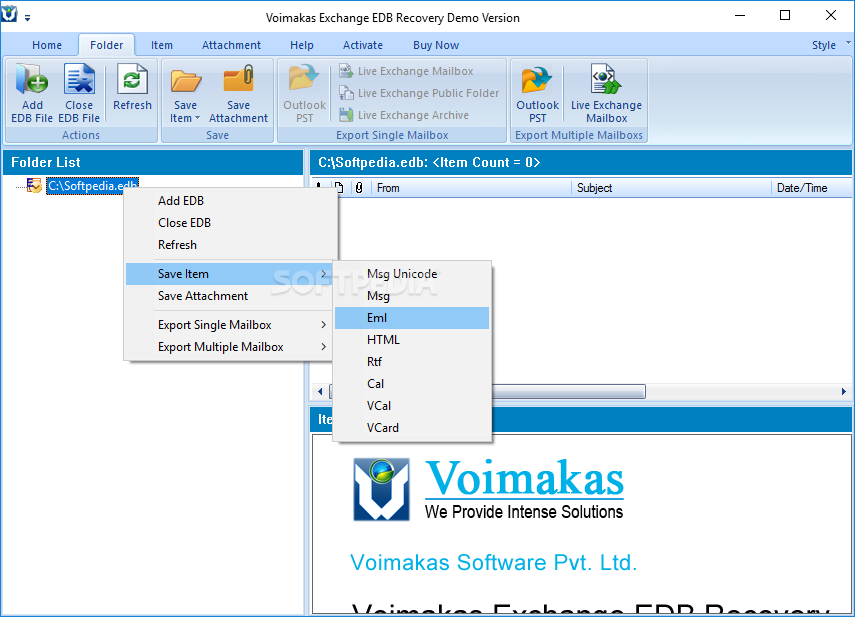
Task: Click the disabled Outlook PST single mailbox icon
Action: tap(304, 93)
